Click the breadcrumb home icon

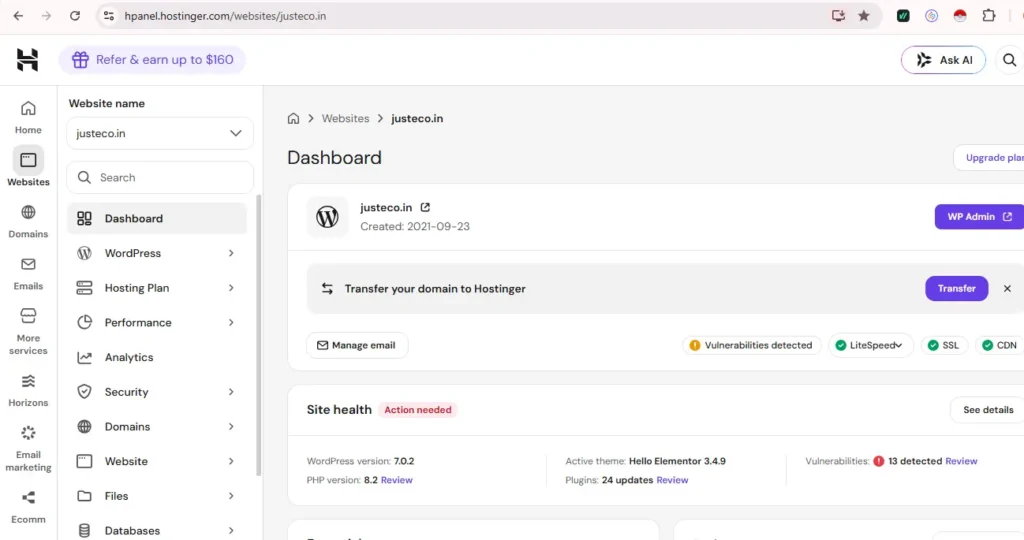[x=293, y=118]
